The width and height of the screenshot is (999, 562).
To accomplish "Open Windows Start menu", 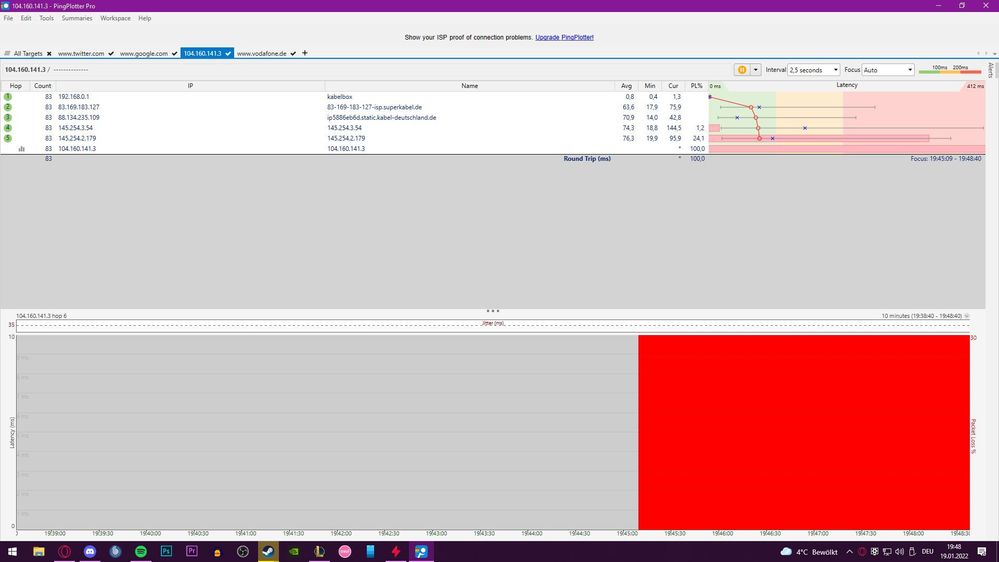I will pos(12,551).
